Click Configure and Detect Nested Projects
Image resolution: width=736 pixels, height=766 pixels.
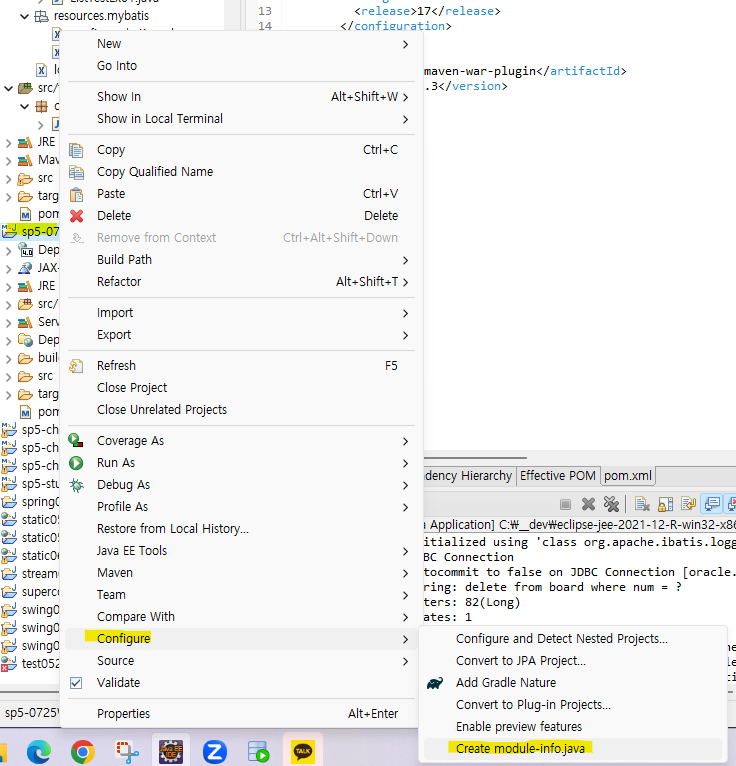[x=562, y=638]
